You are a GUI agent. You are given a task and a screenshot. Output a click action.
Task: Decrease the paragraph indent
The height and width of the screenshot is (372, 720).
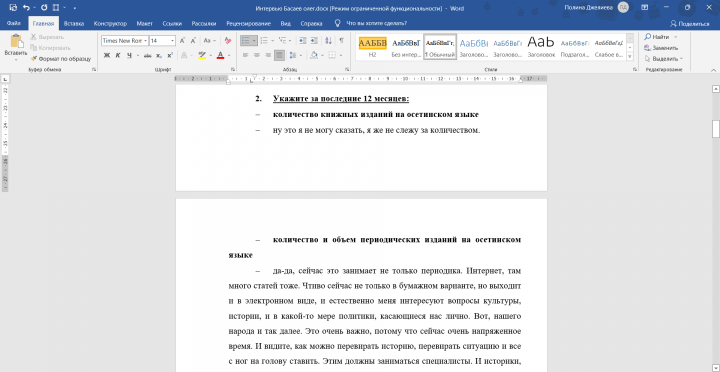click(x=303, y=41)
